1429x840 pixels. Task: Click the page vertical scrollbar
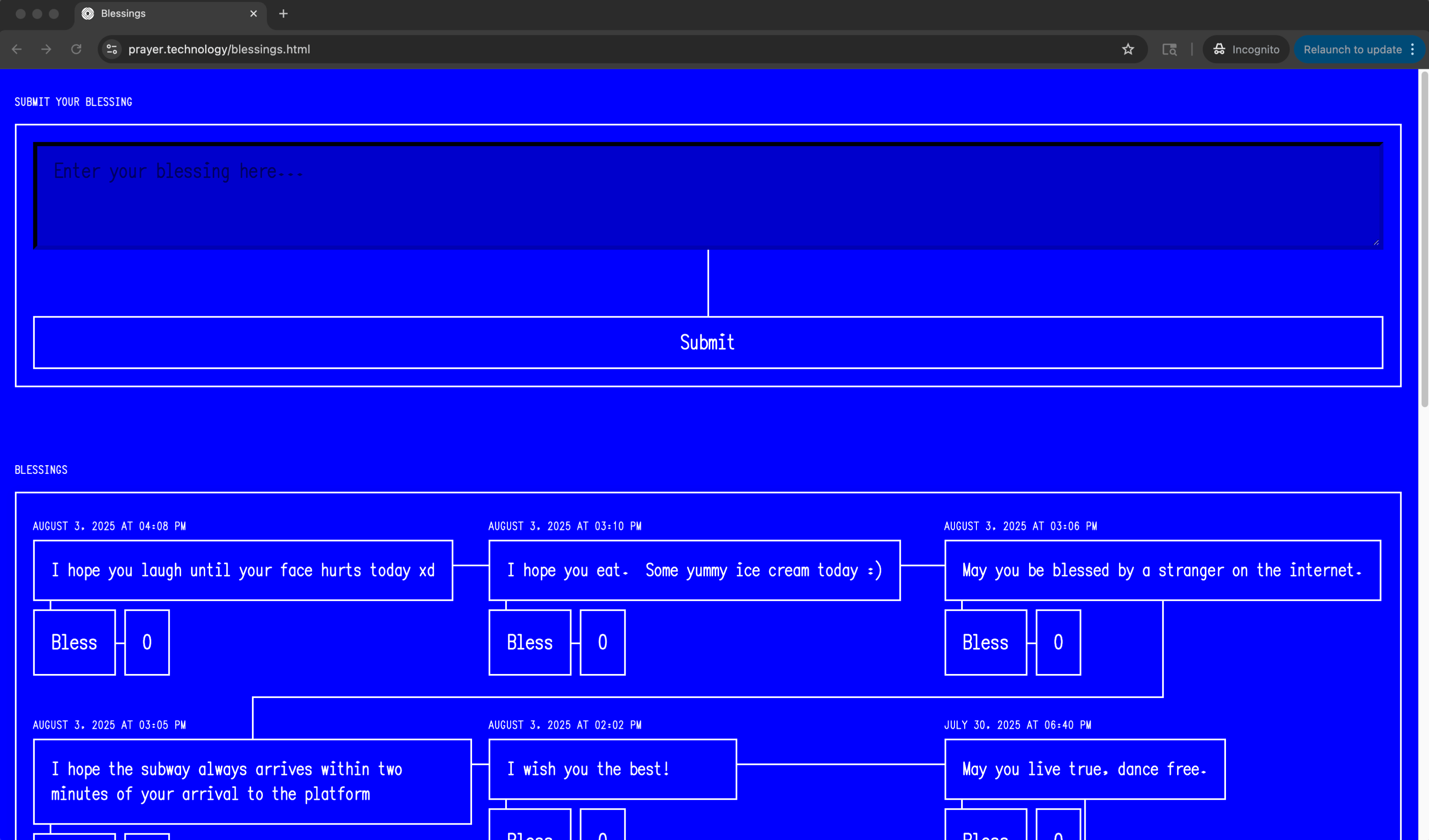point(1423,238)
